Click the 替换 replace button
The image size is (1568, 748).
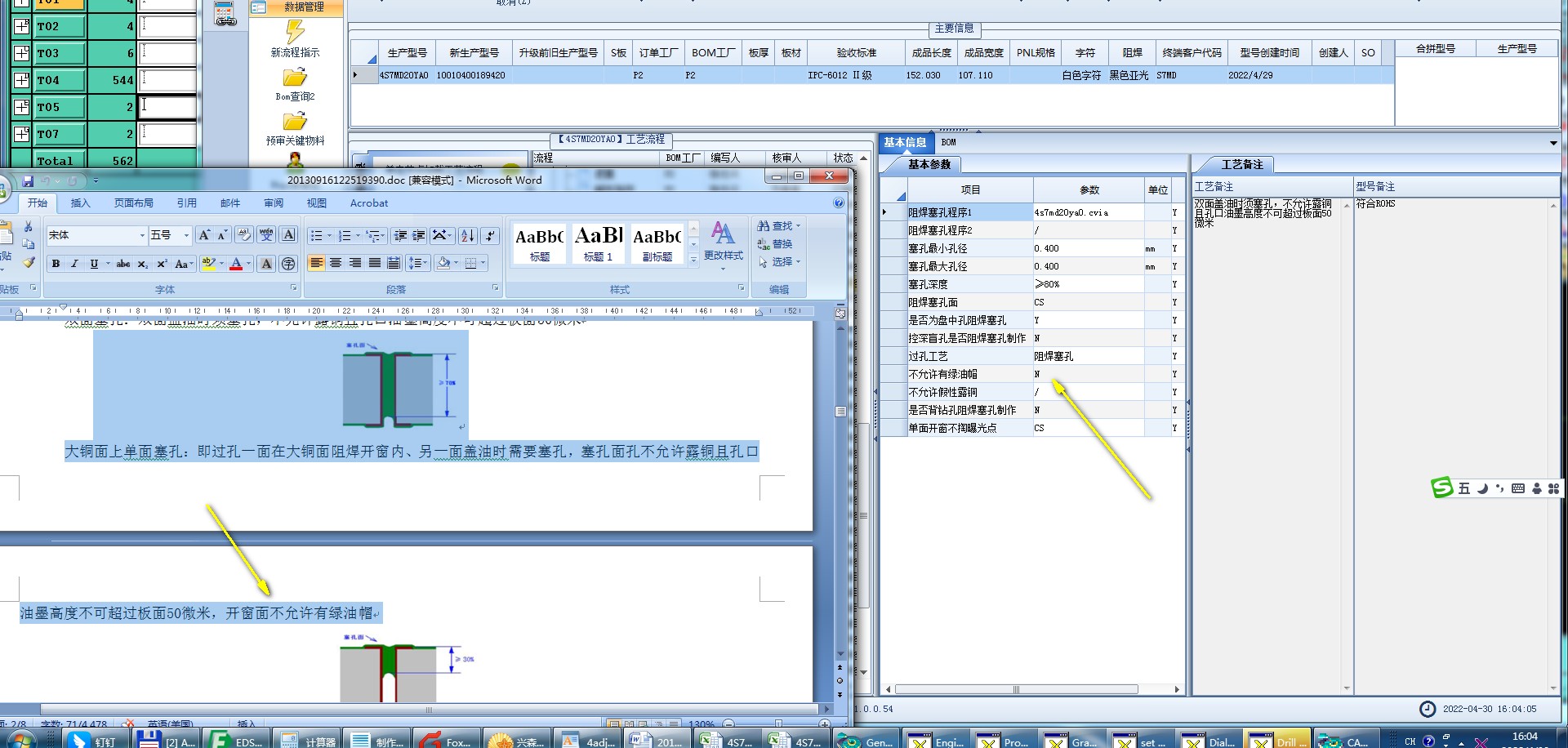[x=775, y=244]
